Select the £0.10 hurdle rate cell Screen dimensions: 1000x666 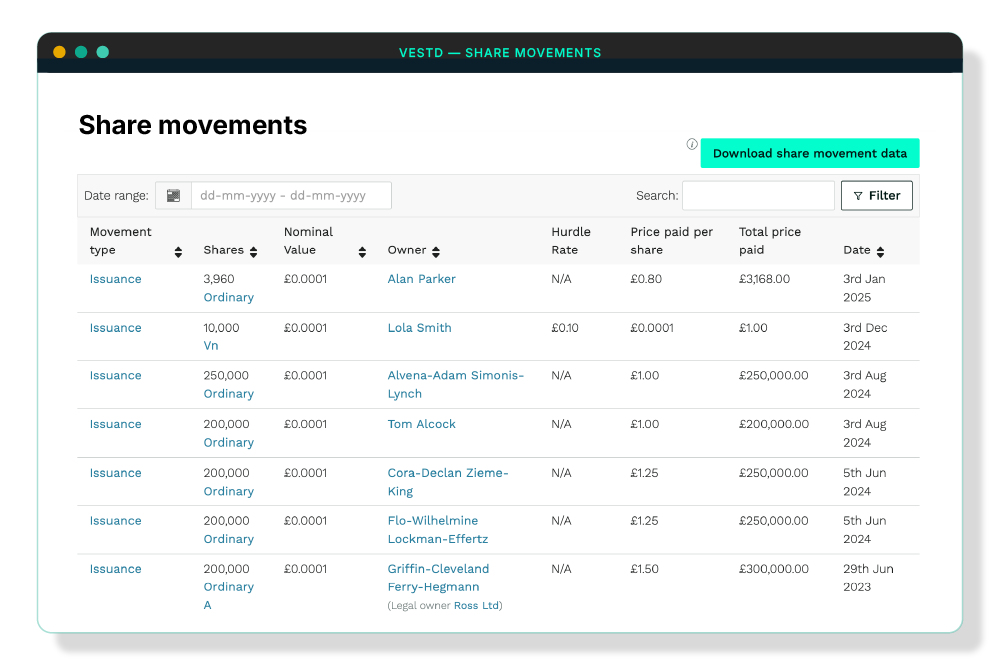565,328
